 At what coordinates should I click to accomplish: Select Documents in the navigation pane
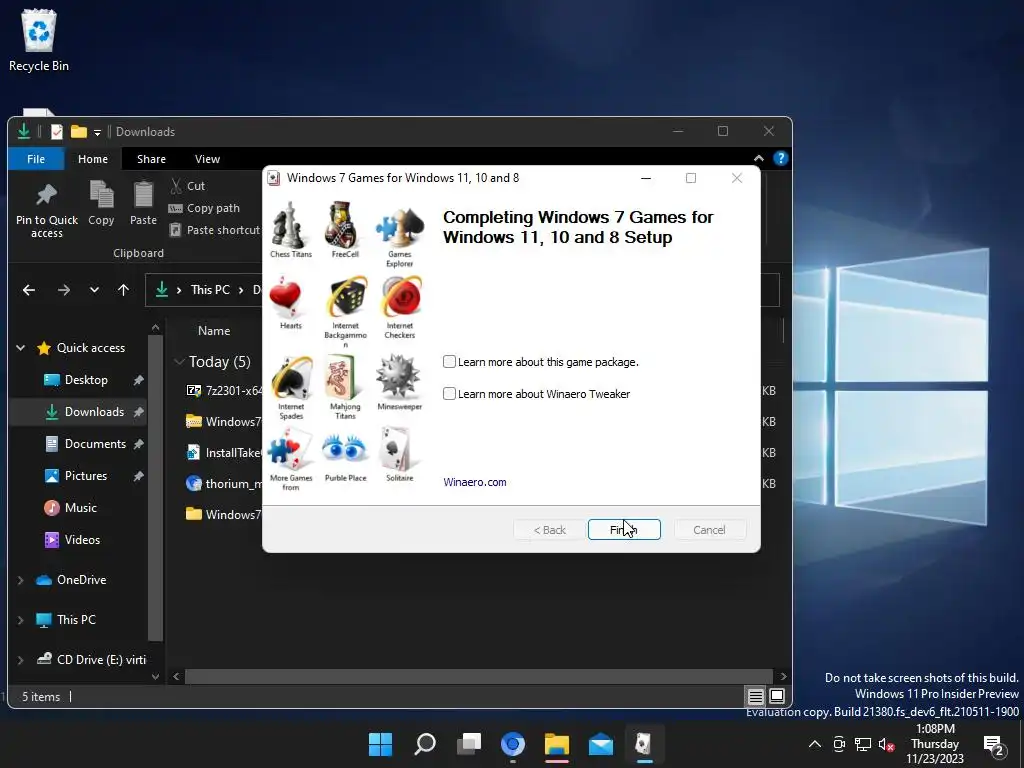[95, 444]
